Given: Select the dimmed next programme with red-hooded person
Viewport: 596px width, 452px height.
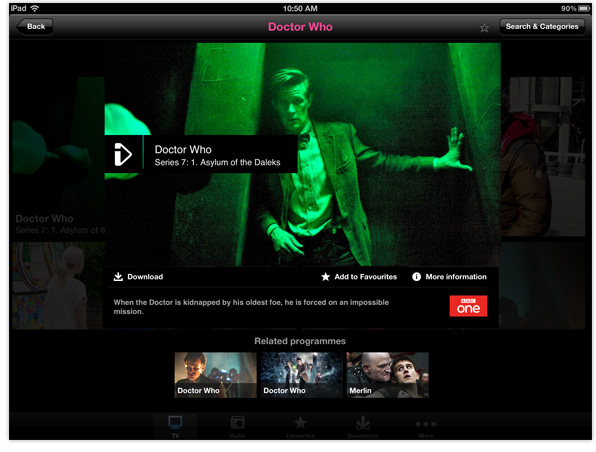Looking at the screenshot, I should coord(543,157).
